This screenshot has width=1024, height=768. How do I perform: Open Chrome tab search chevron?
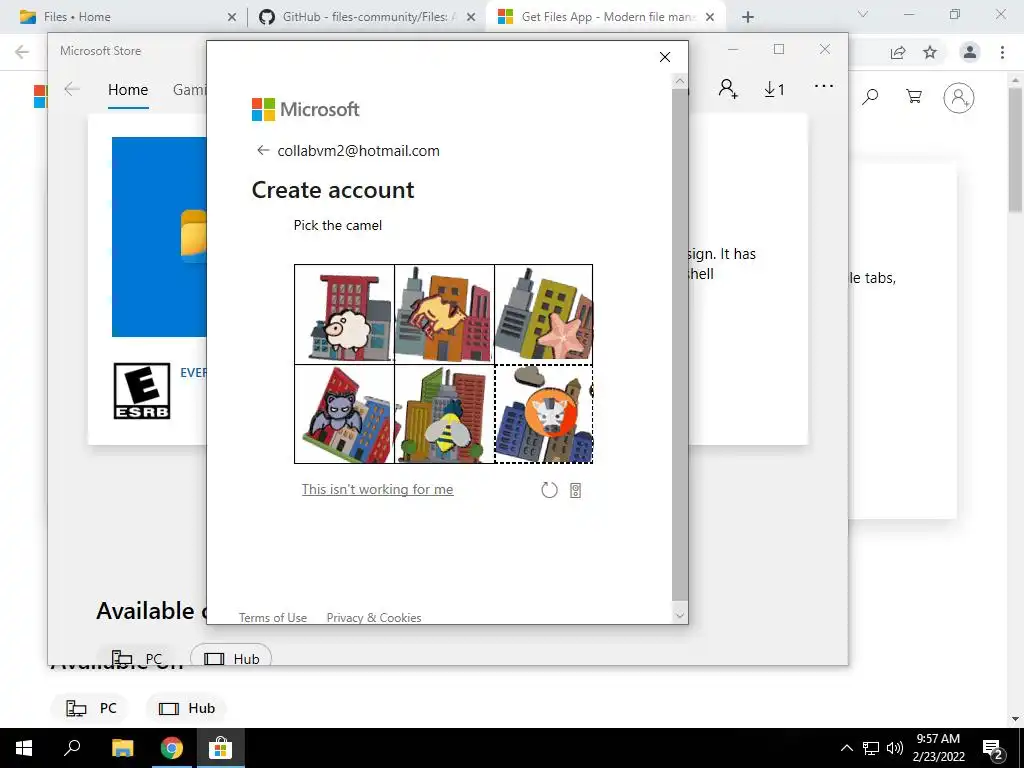click(863, 14)
